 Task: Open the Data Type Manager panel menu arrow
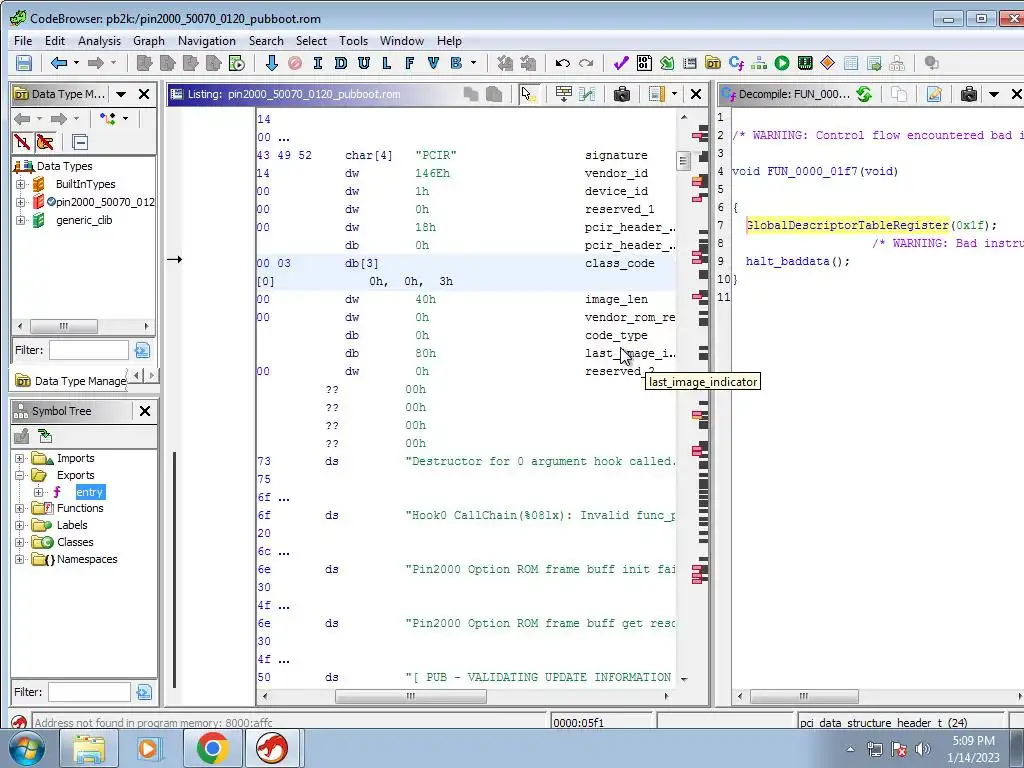(x=121, y=94)
